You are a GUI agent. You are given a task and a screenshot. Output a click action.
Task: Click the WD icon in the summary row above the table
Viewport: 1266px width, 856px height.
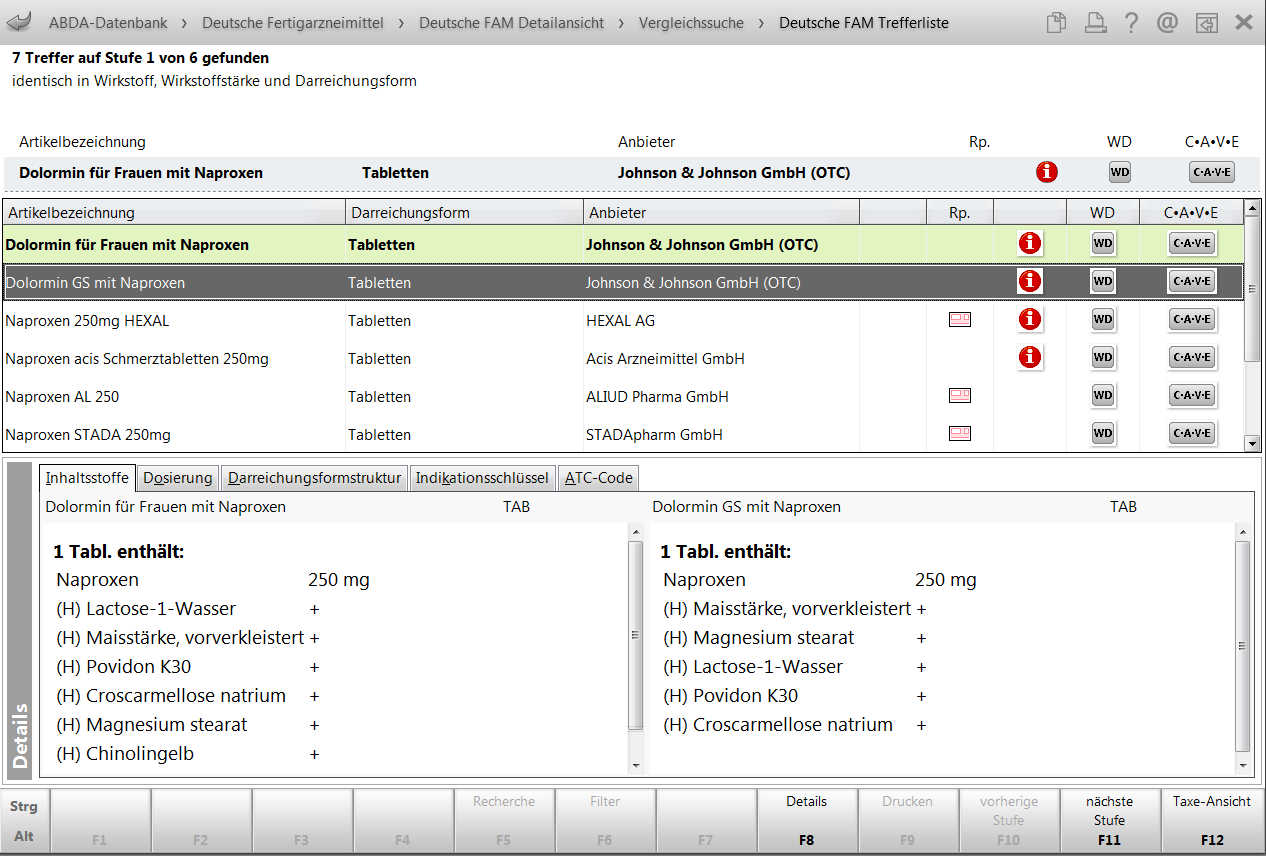click(1119, 172)
